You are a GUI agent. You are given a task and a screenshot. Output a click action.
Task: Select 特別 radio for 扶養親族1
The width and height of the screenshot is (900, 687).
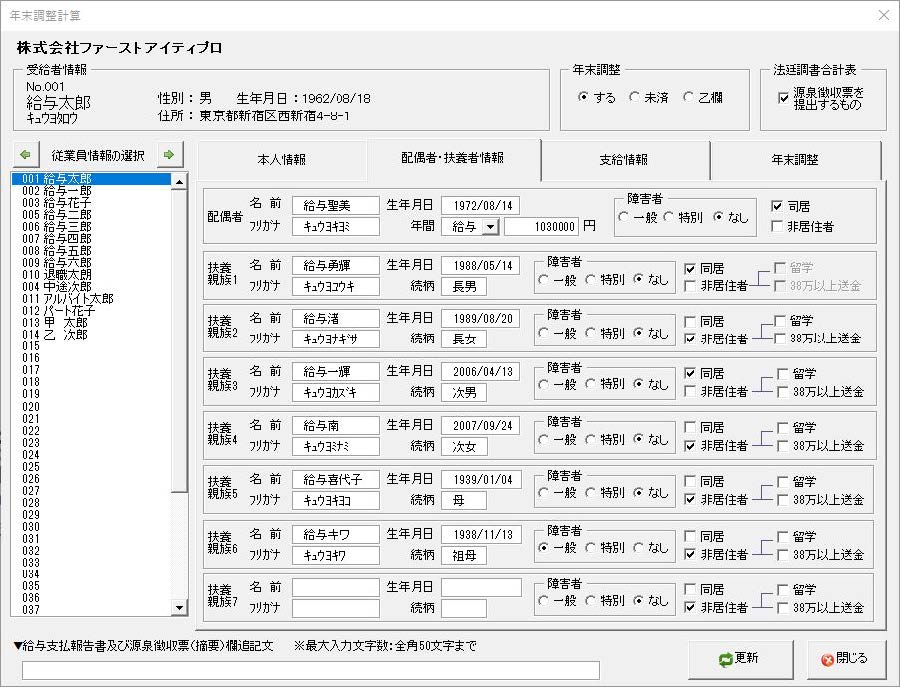(x=605, y=280)
